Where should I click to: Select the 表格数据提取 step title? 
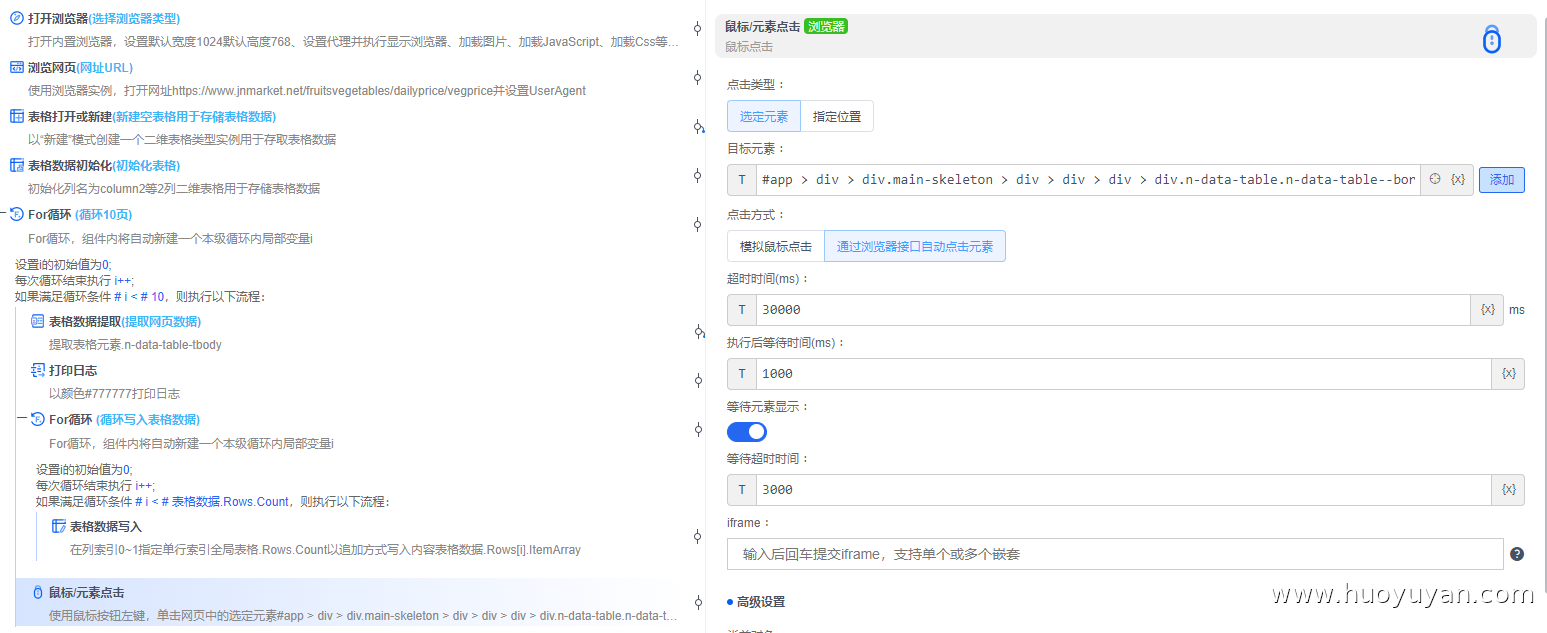click(85, 321)
